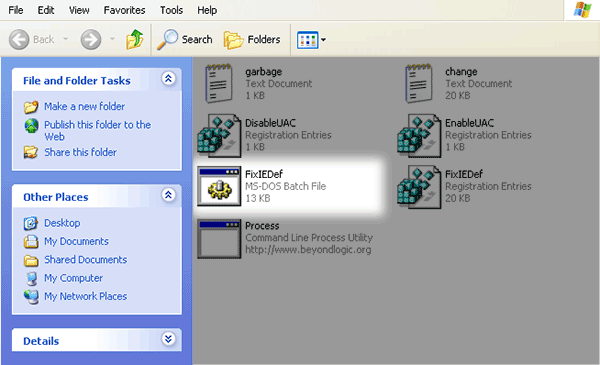
Task: Click the My Documents folder icon
Action: 31,241
